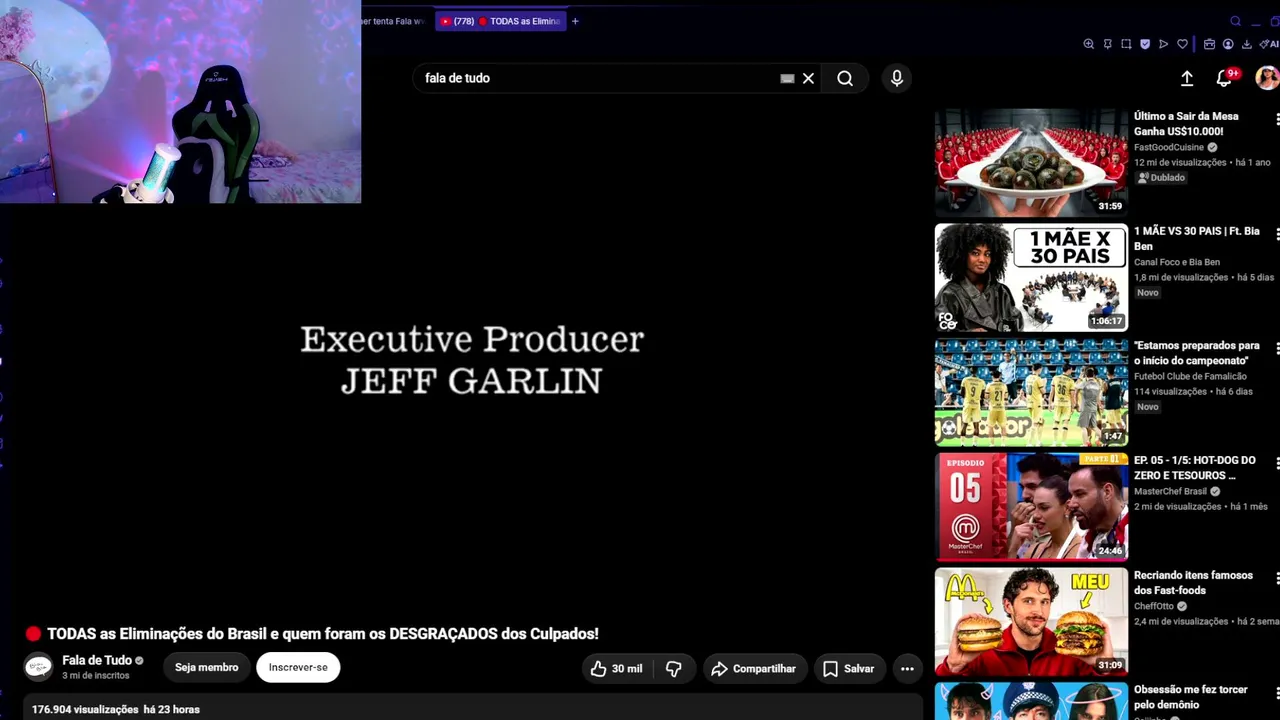Open the on-screen keyboard in search box
This screenshot has height=720, width=1280.
tap(787, 78)
